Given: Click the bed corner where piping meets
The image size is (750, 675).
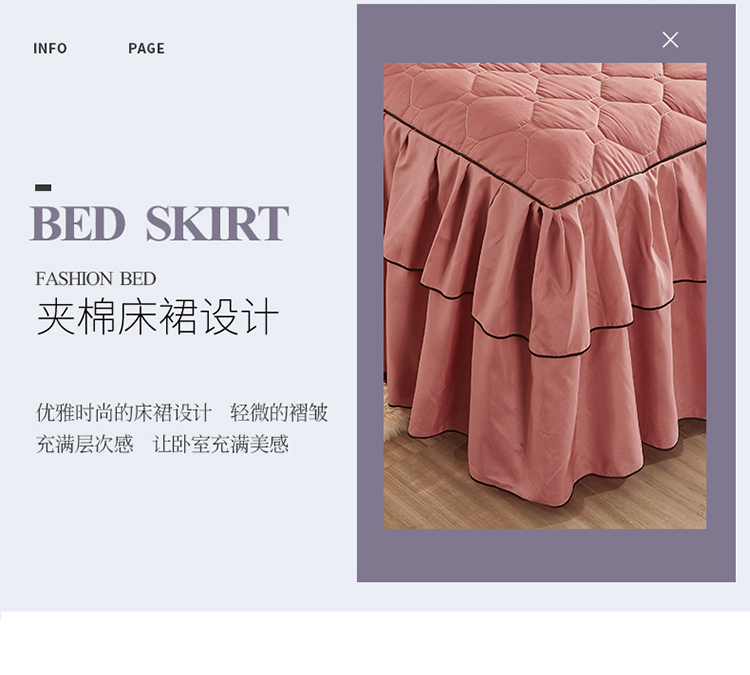Looking at the screenshot, I should pyautogui.click(x=556, y=209).
